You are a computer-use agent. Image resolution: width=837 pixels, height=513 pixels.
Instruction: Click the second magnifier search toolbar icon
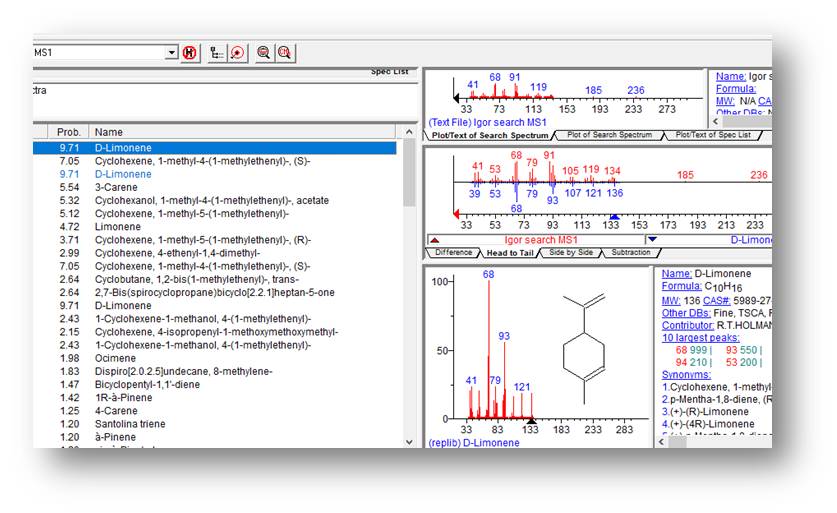[285, 52]
